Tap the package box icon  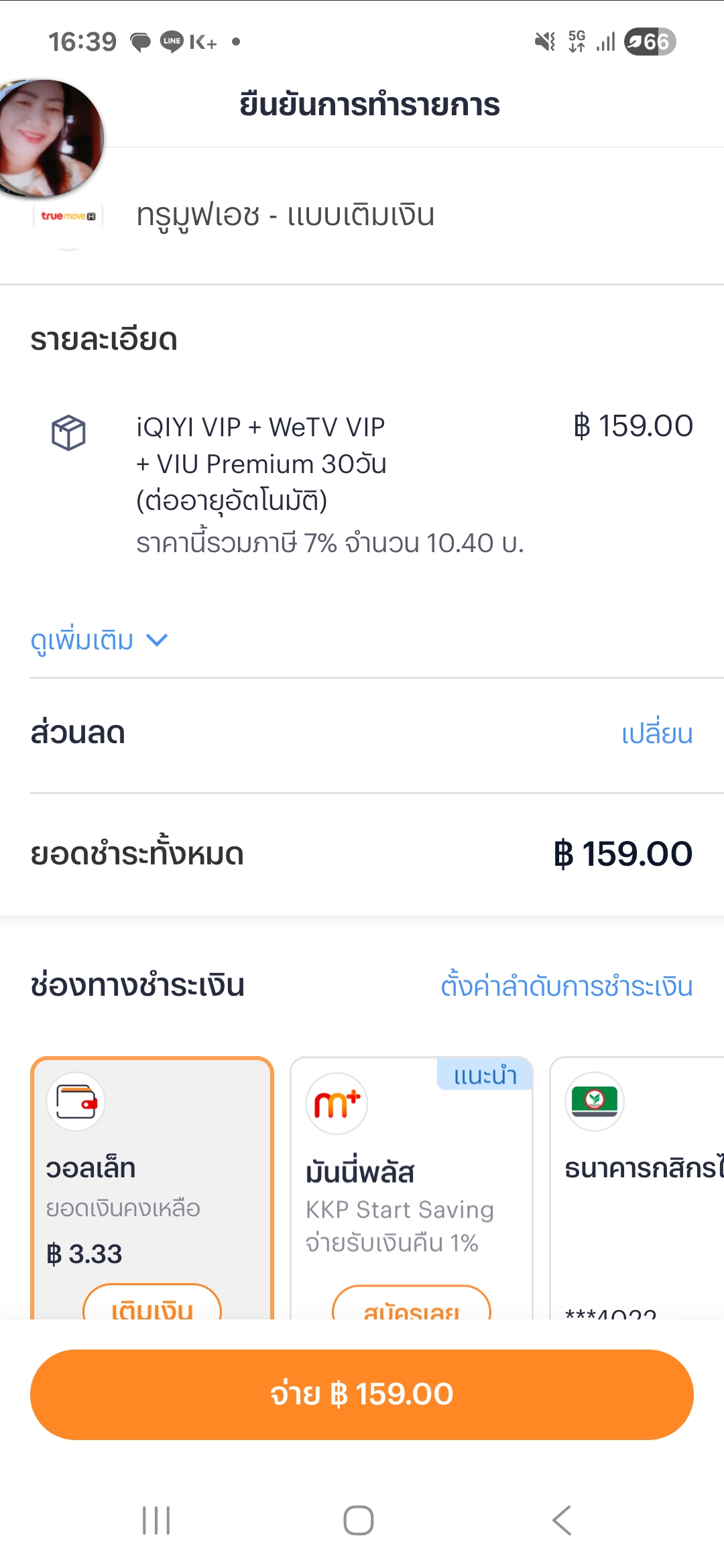coord(68,432)
